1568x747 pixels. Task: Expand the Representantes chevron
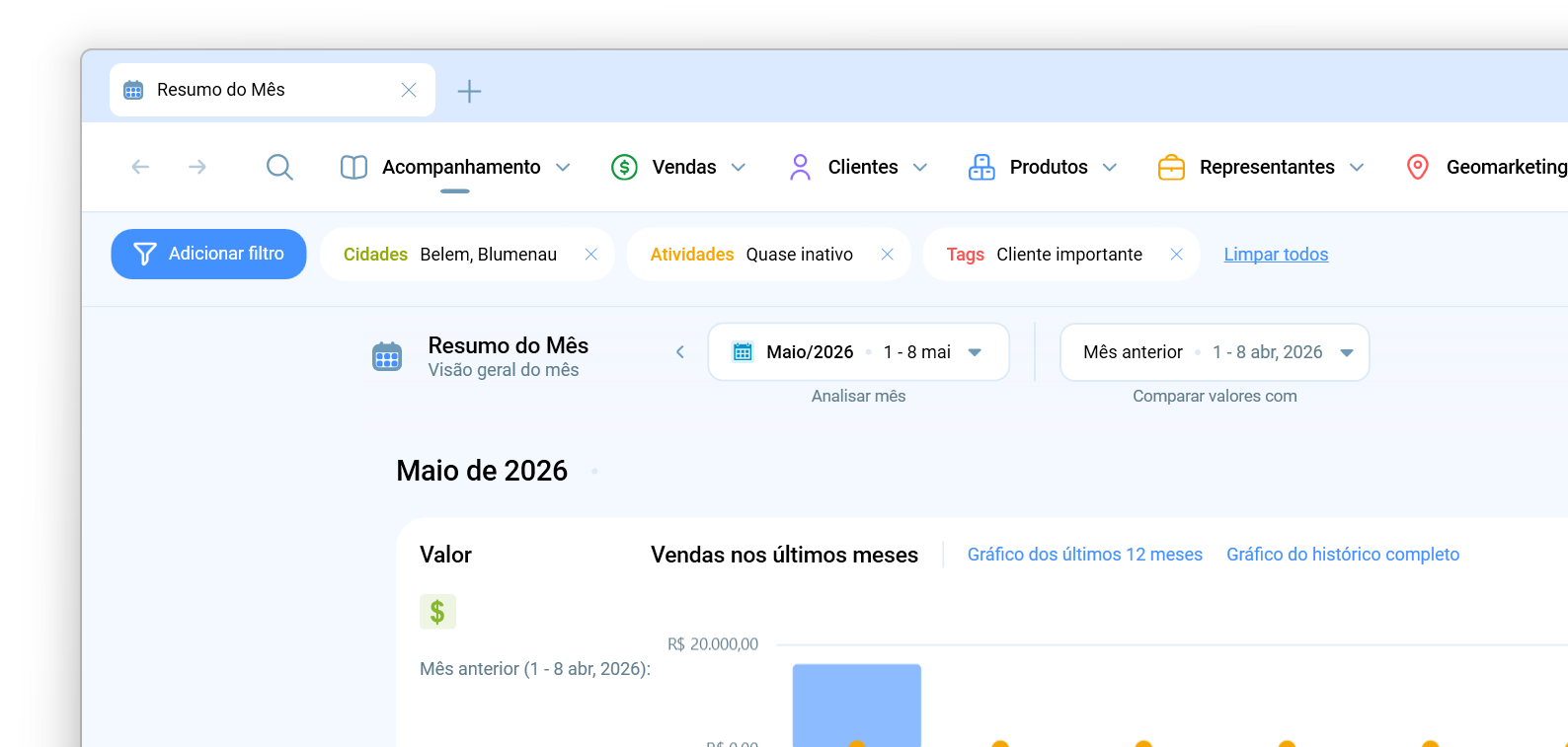click(x=1357, y=168)
